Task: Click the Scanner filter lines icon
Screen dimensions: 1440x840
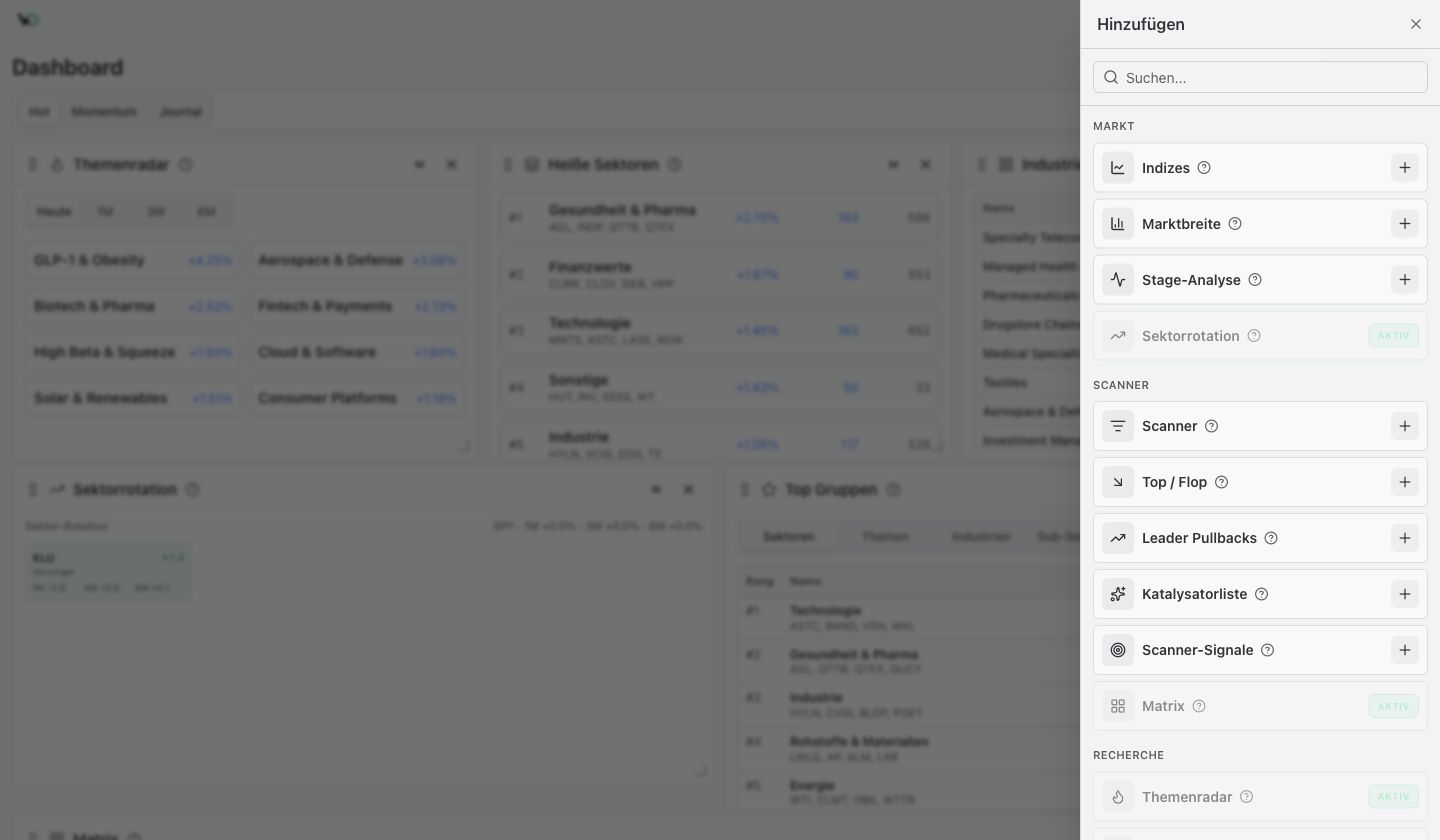Action: 1118,426
